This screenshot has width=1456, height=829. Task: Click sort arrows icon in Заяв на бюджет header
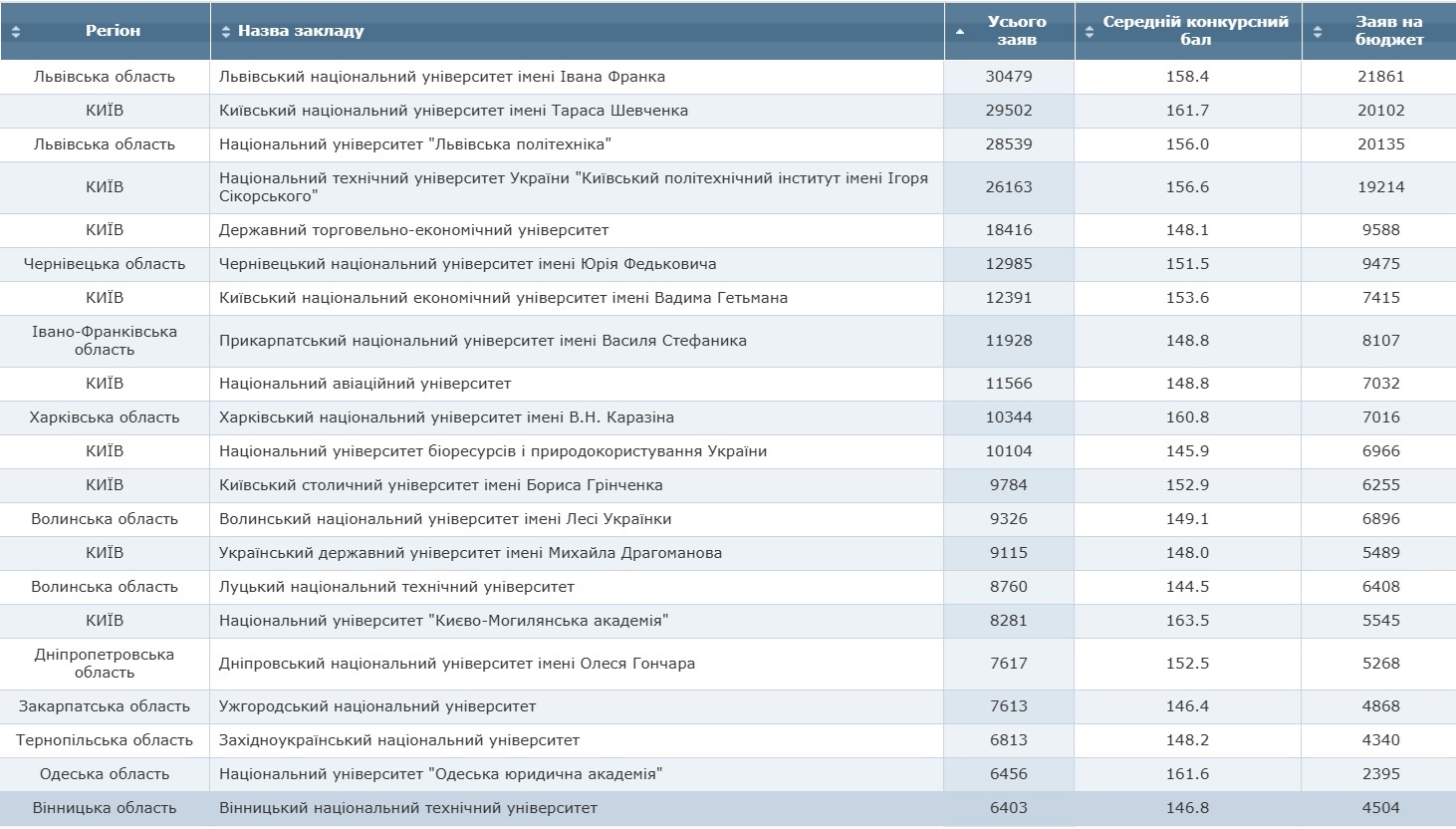(x=1318, y=32)
